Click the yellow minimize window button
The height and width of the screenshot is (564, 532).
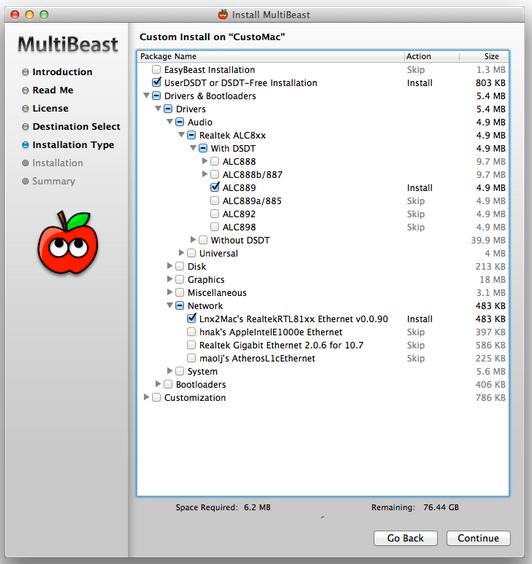click(29, 15)
